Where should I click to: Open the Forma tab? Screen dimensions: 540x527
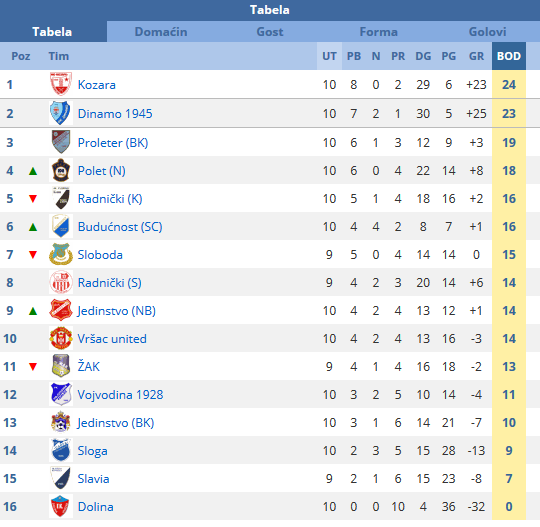pyautogui.click(x=378, y=32)
